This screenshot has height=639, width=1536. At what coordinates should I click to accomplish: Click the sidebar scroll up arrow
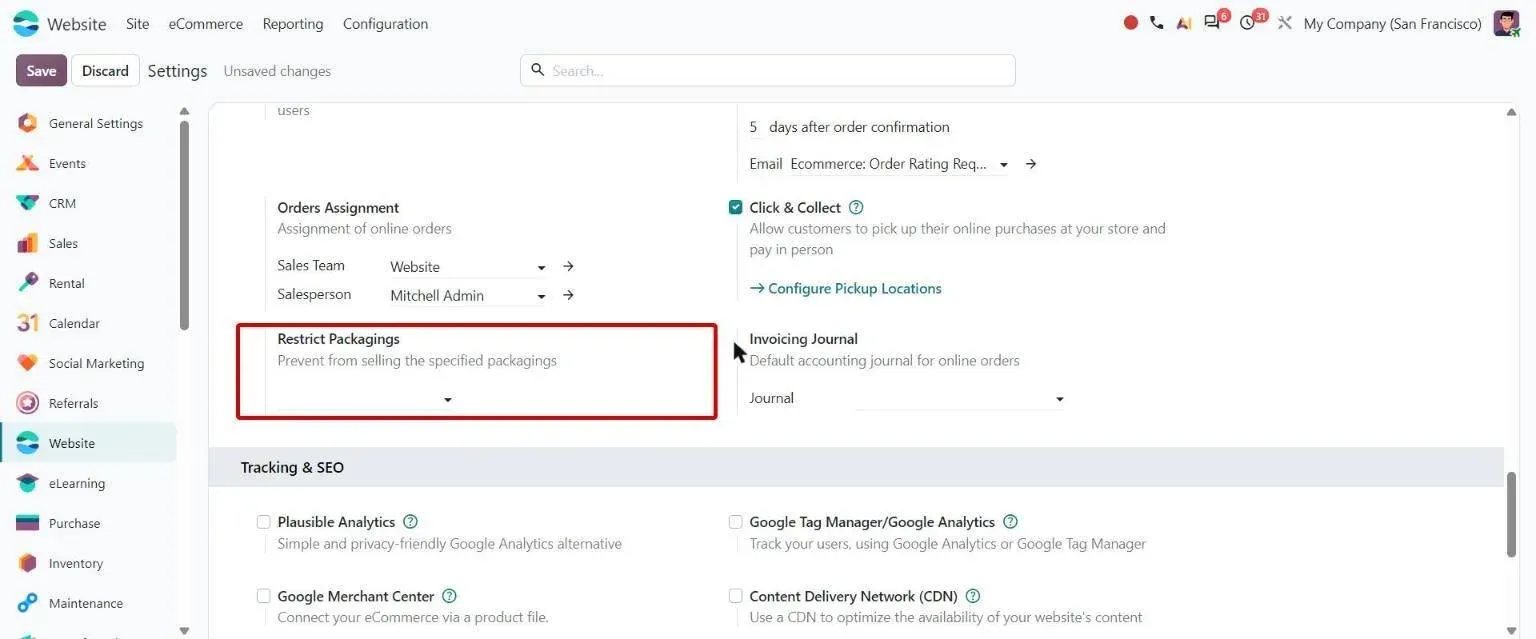[x=184, y=111]
